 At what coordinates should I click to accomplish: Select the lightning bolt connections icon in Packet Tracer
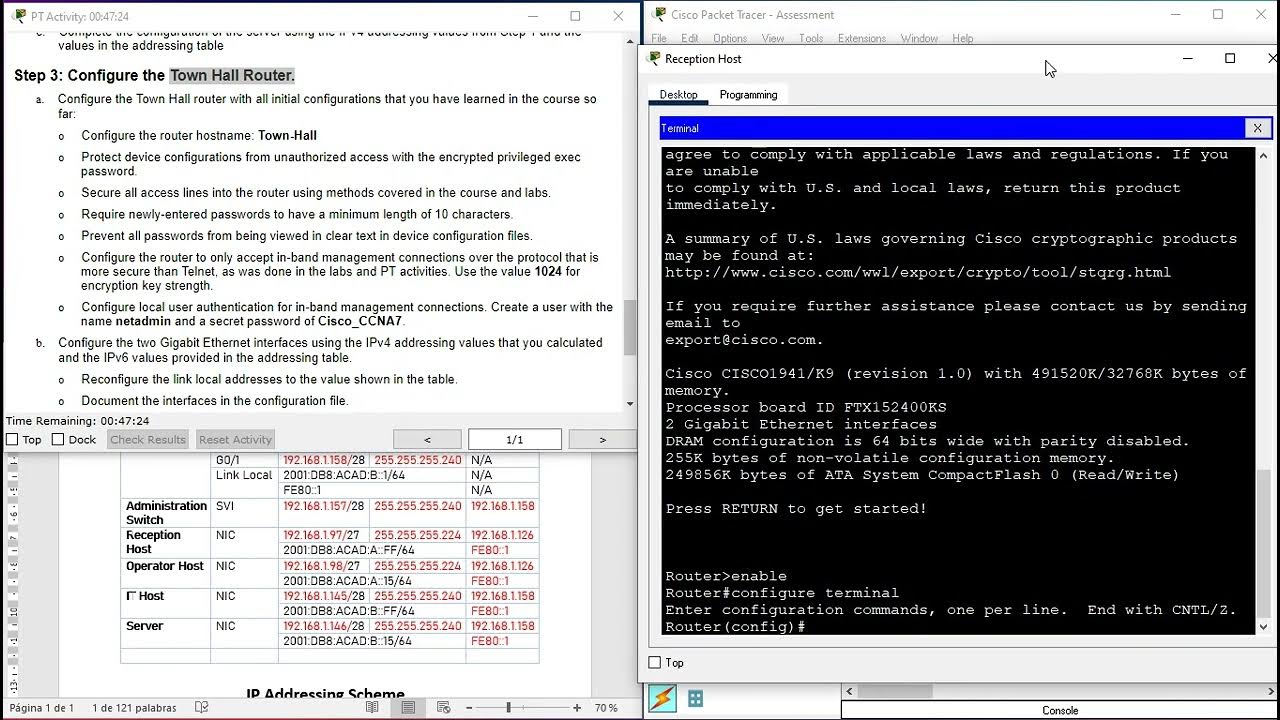[x=662, y=698]
